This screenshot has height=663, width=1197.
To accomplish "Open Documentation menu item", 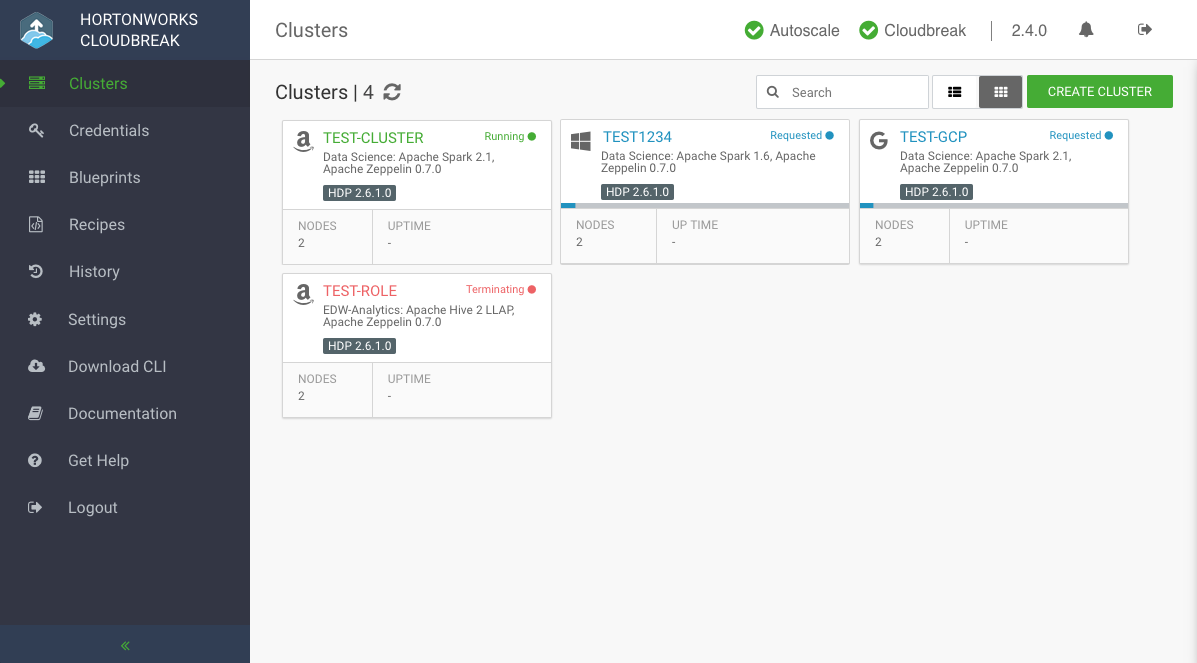I will coord(122,413).
